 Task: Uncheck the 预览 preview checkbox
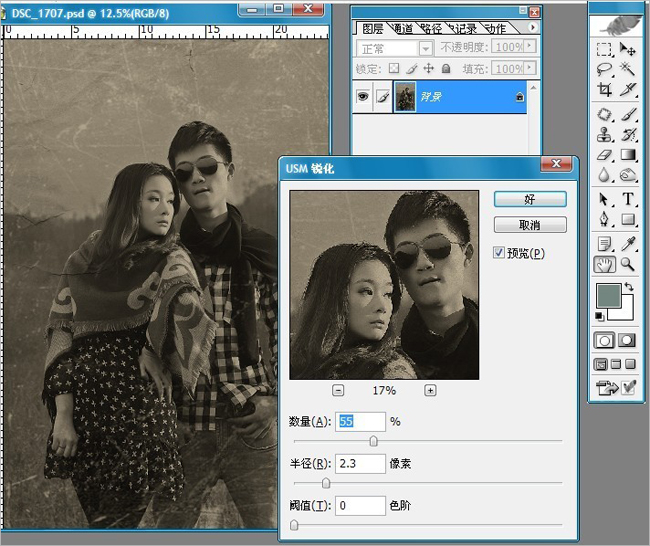tap(498, 252)
